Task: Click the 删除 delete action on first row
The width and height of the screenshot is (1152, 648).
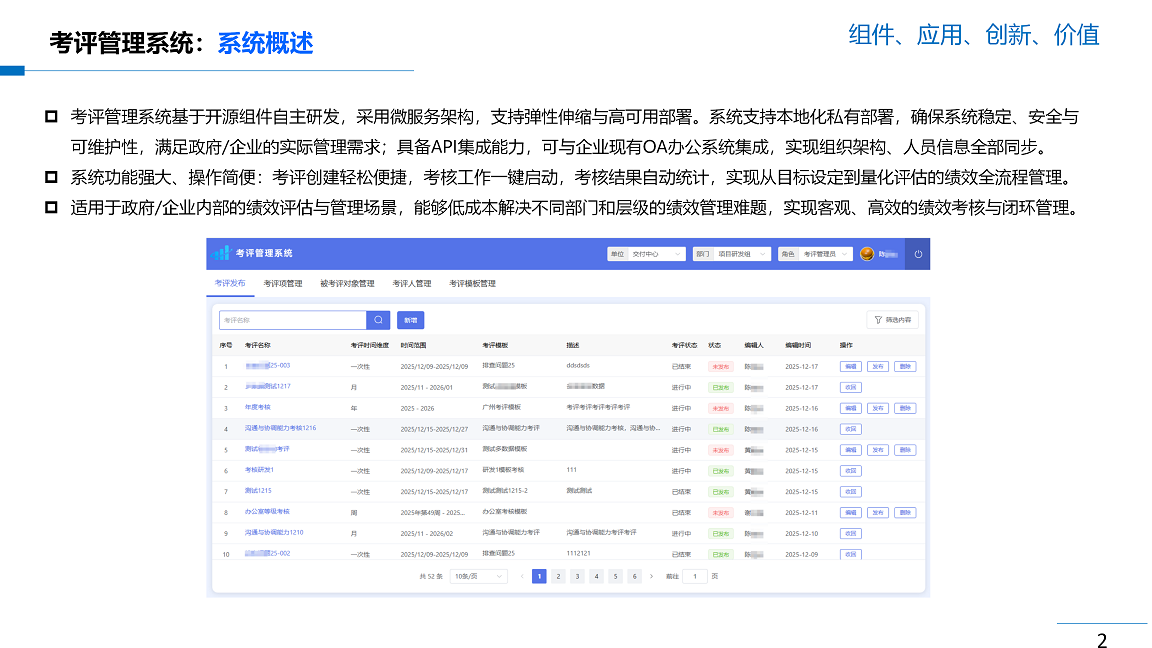Action: coord(903,368)
